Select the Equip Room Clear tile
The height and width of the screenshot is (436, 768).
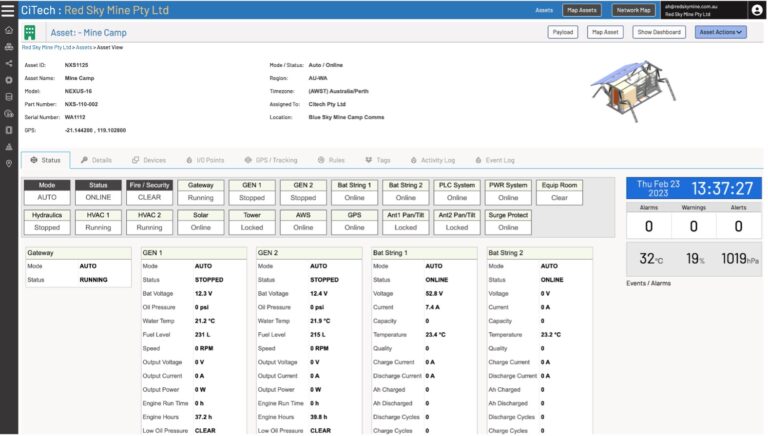coord(559,192)
